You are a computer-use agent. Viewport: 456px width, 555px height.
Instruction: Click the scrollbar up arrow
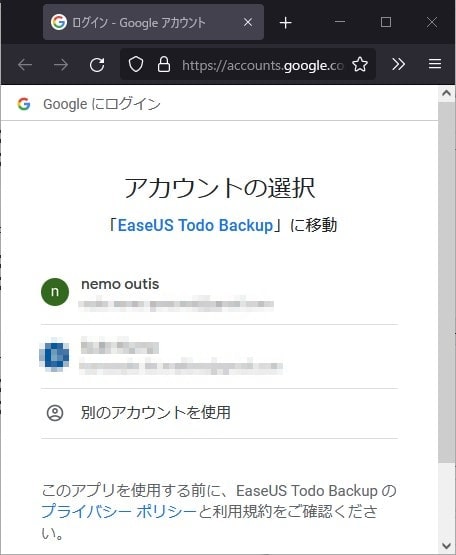tap(446, 93)
